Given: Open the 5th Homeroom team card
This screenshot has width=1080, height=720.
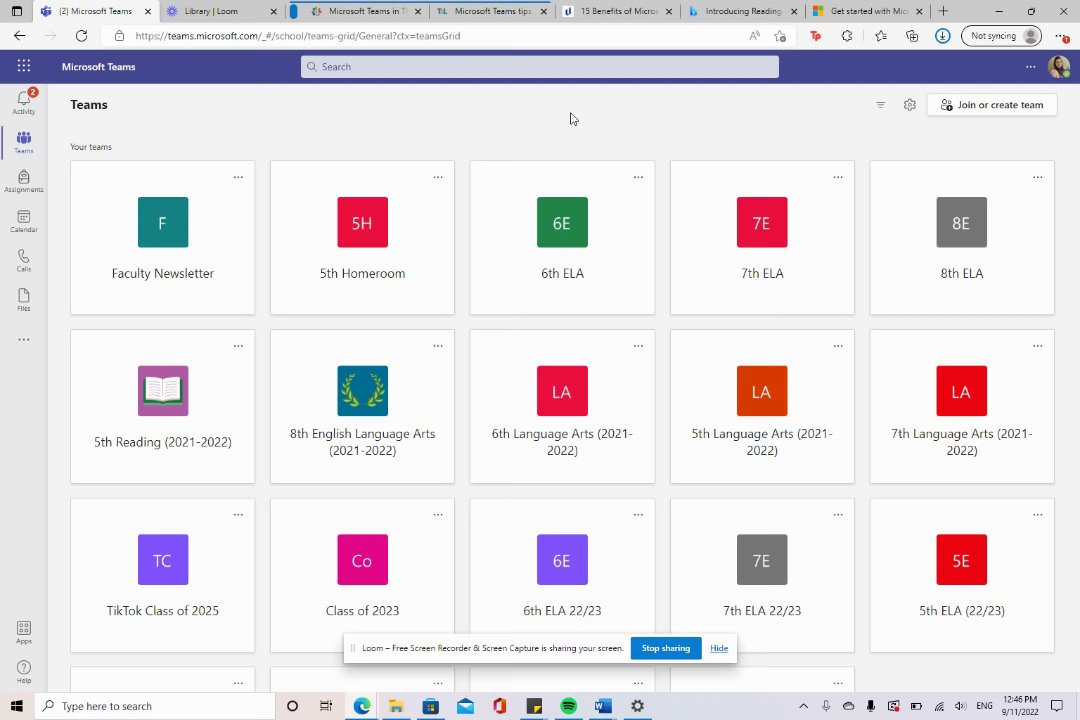Looking at the screenshot, I should pyautogui.click(x=362, y=238).
